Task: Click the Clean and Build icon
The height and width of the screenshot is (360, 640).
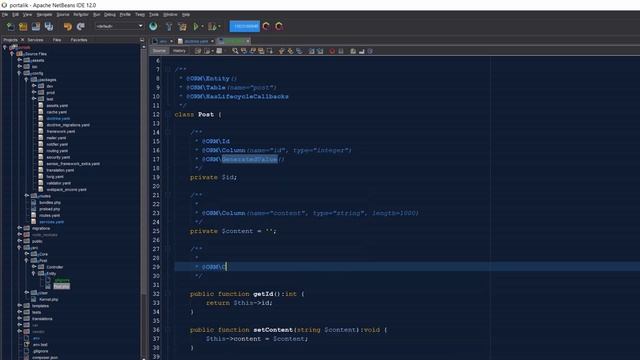Action: [182, 27]
